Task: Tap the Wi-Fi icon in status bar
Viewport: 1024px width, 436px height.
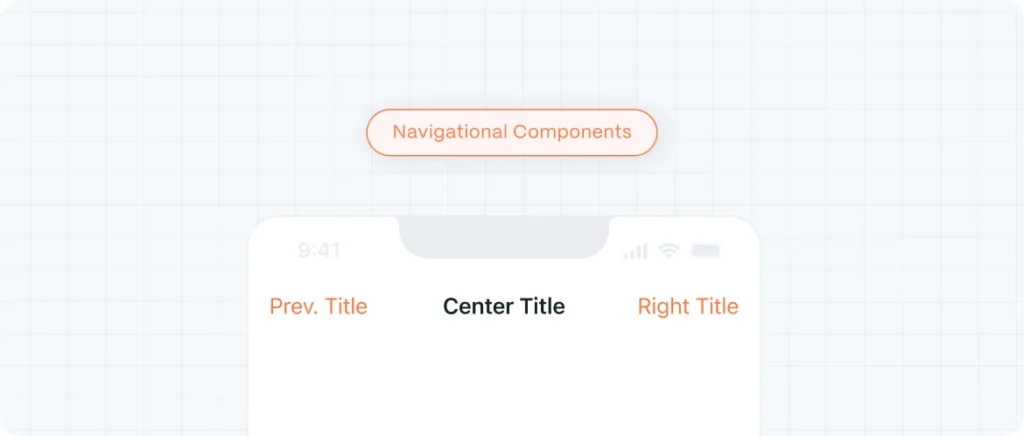Action: point(669,251)
